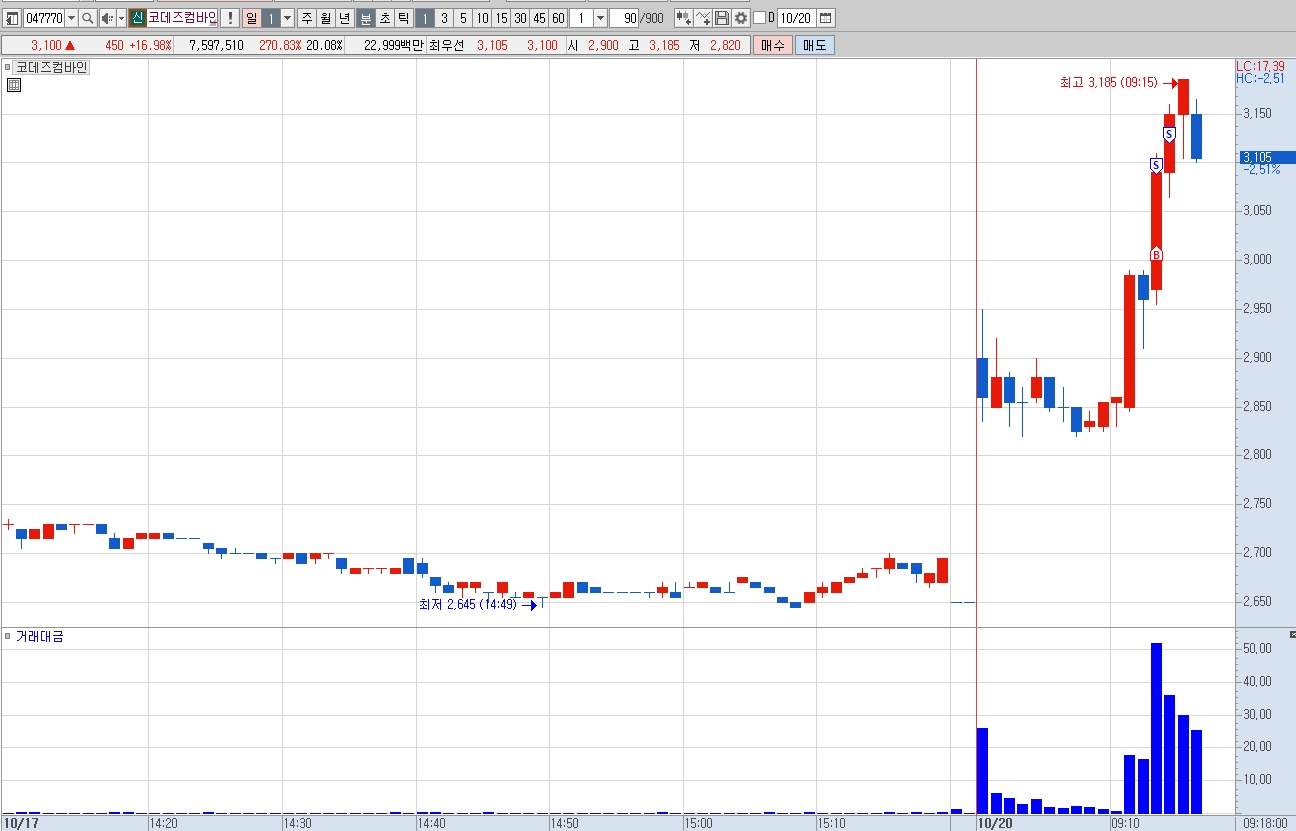The width and height of the screenshot is (1296, 831).
Task: Open the calendar date picker icon
Action: pos(826,18)
